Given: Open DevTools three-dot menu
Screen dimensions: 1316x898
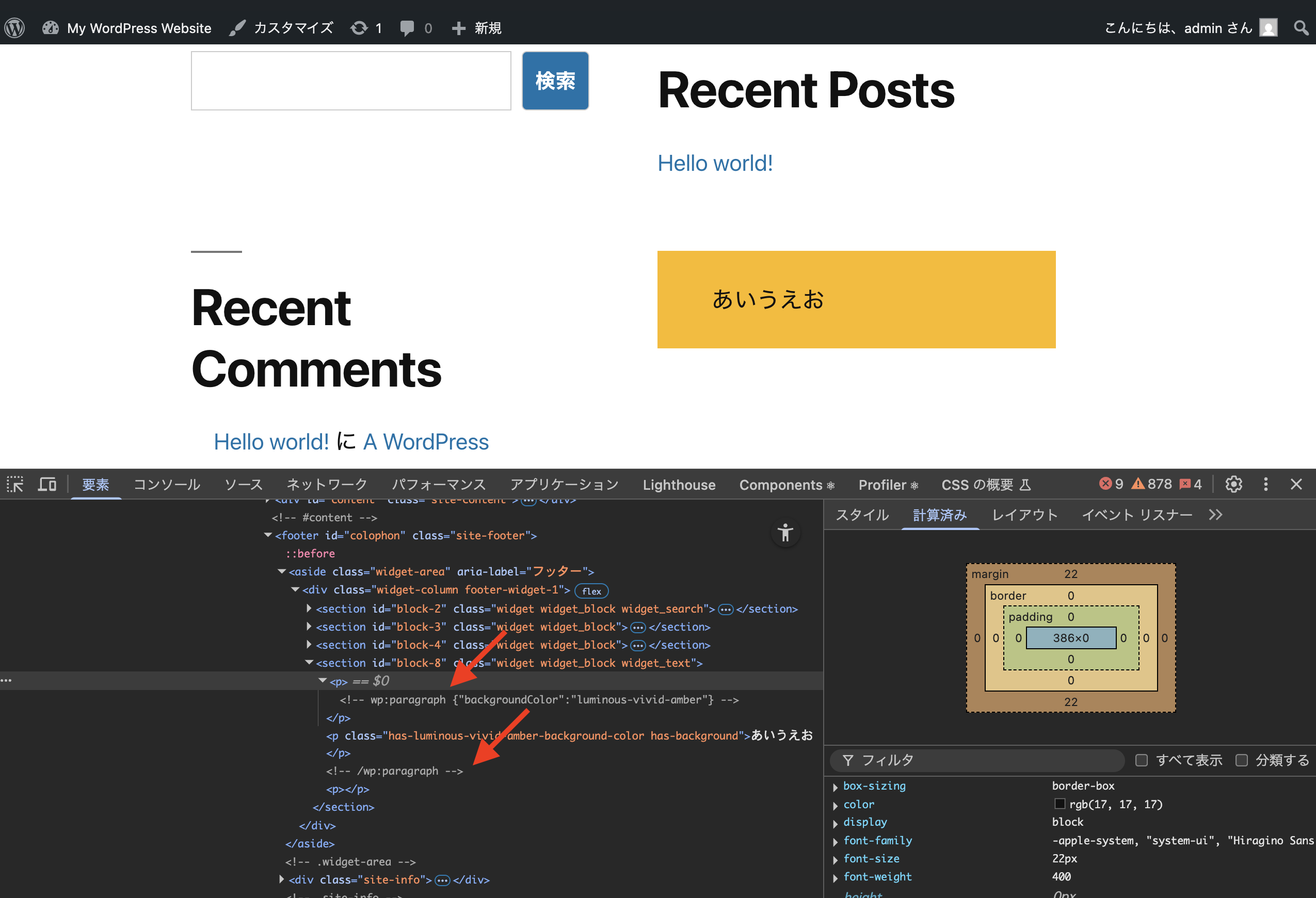Looking at the screenshot, I should pos(1265,485).
